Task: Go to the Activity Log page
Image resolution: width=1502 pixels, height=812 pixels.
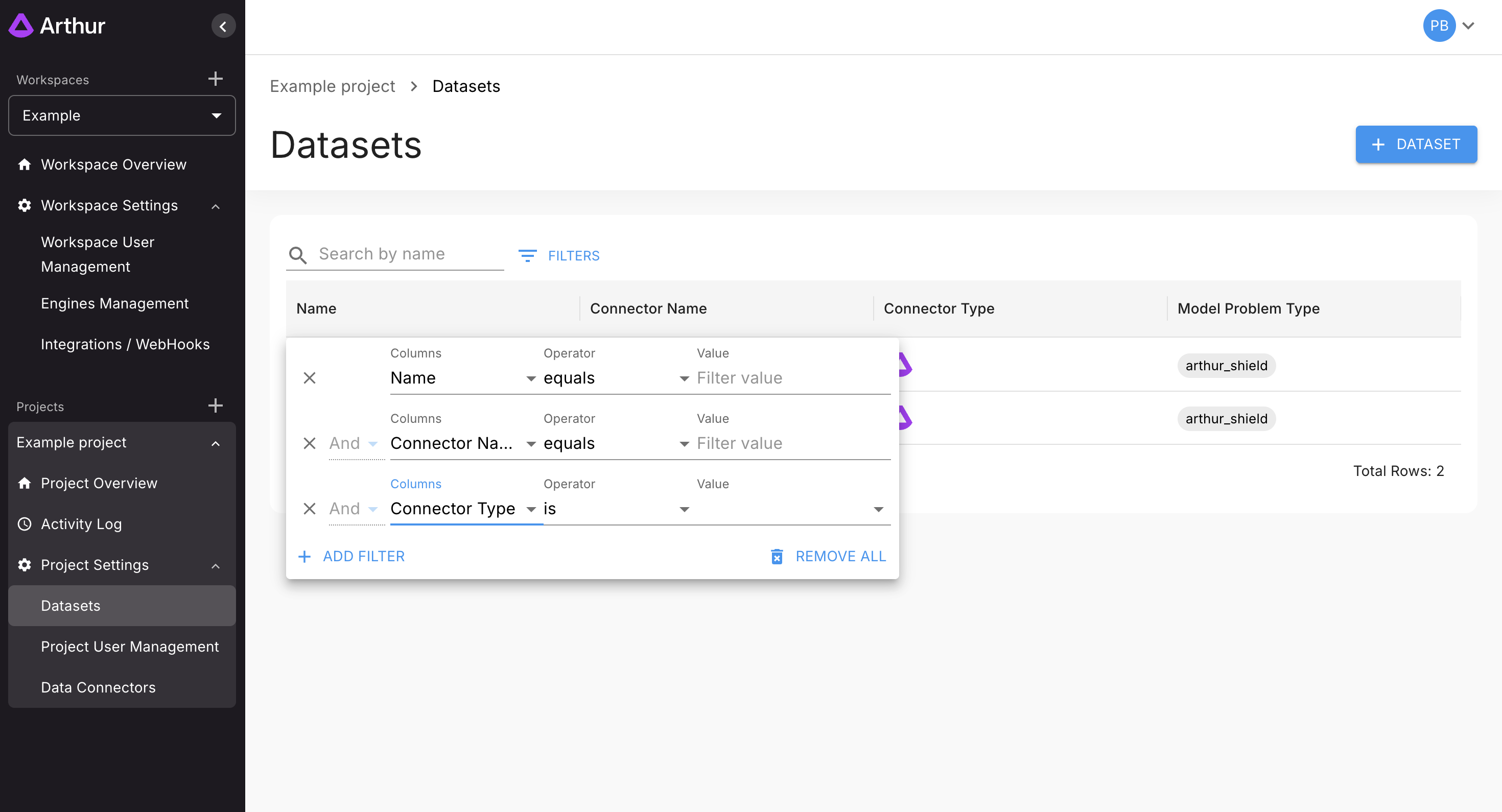Action: click(x=81, y=524)
